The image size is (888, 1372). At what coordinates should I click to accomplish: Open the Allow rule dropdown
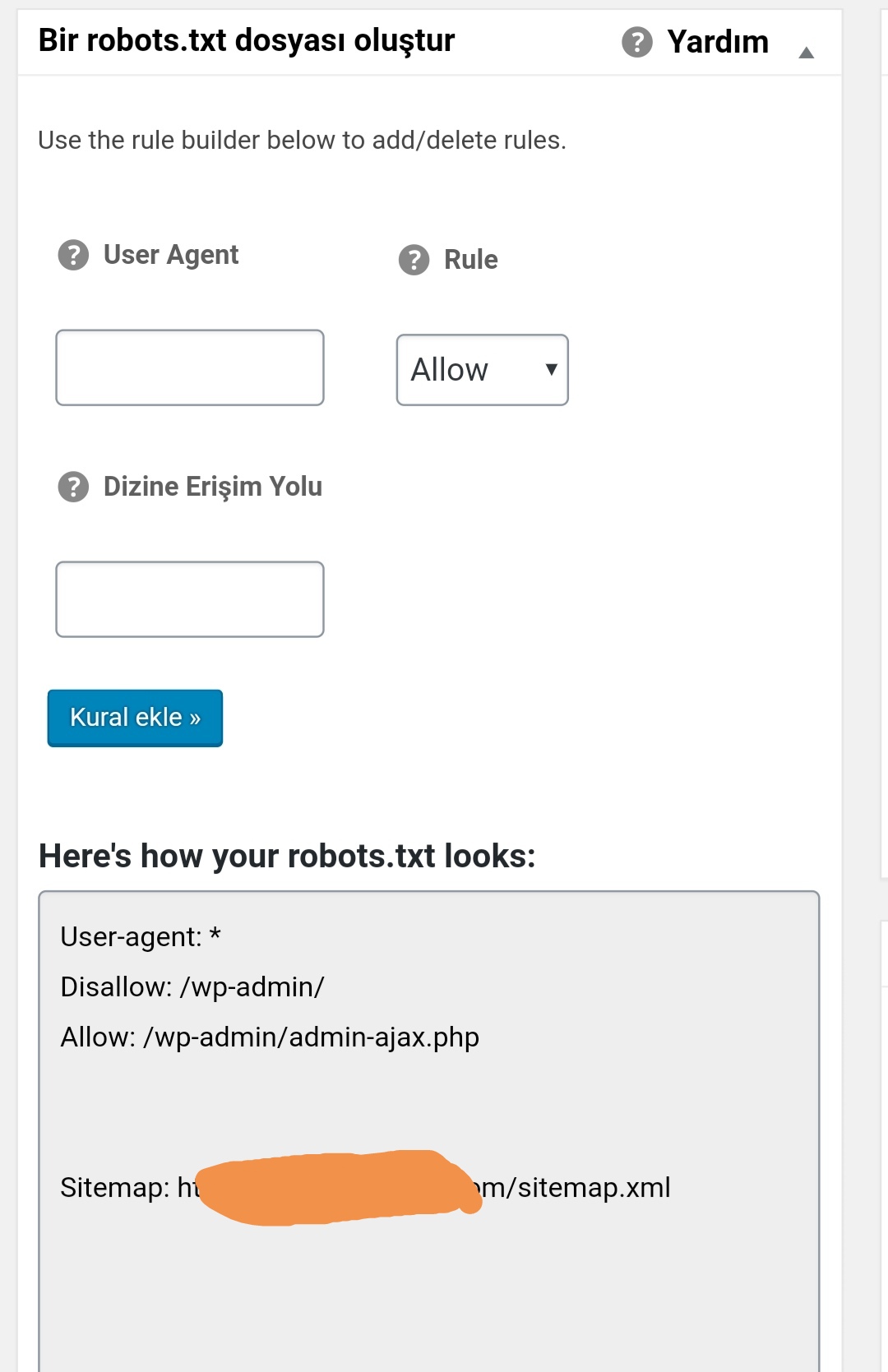(483, 370)
